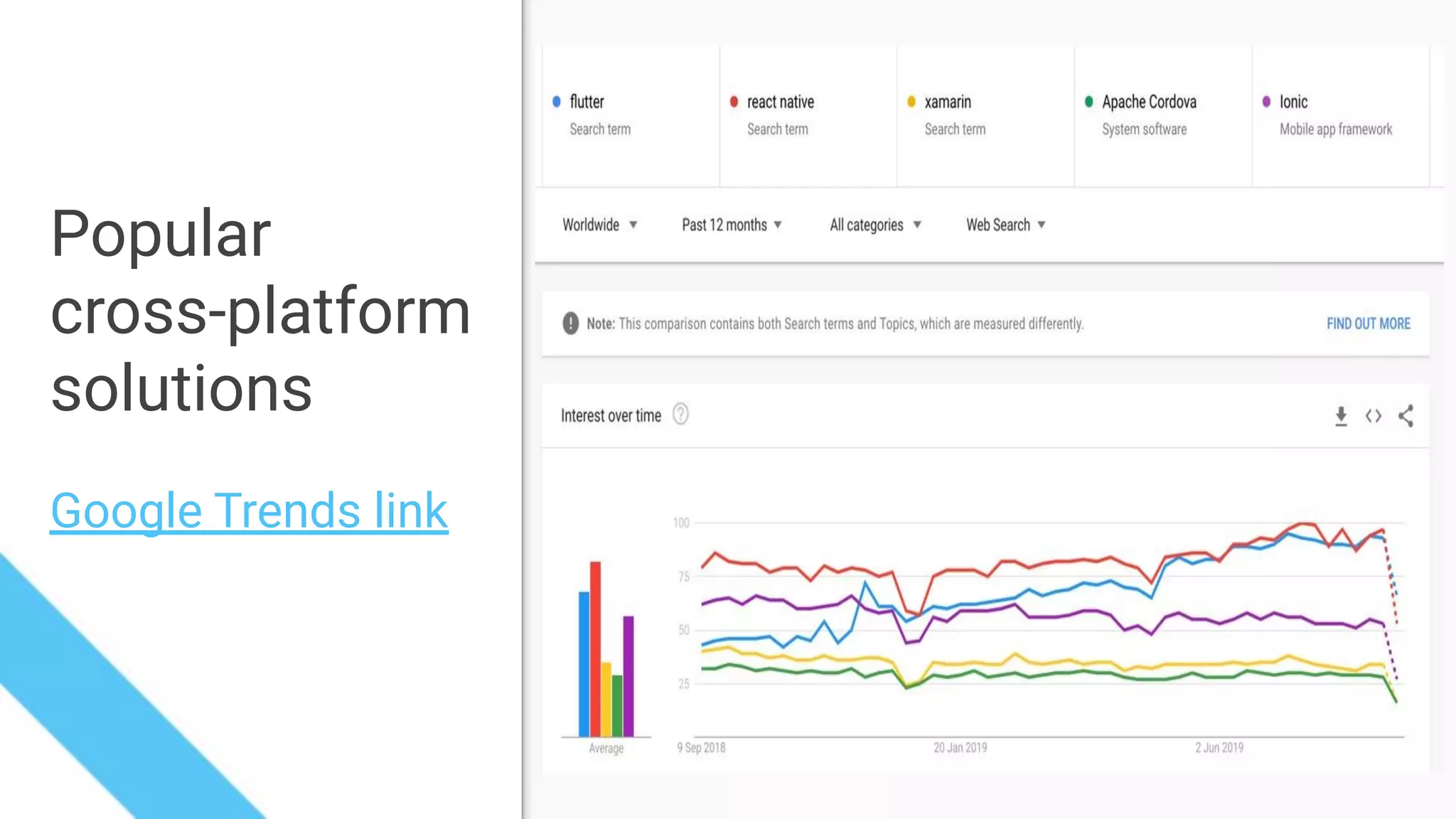This screenshot has width=1456, height=819.
Task: Open the All categories dropdown
Action: click(x=875, y=225)
